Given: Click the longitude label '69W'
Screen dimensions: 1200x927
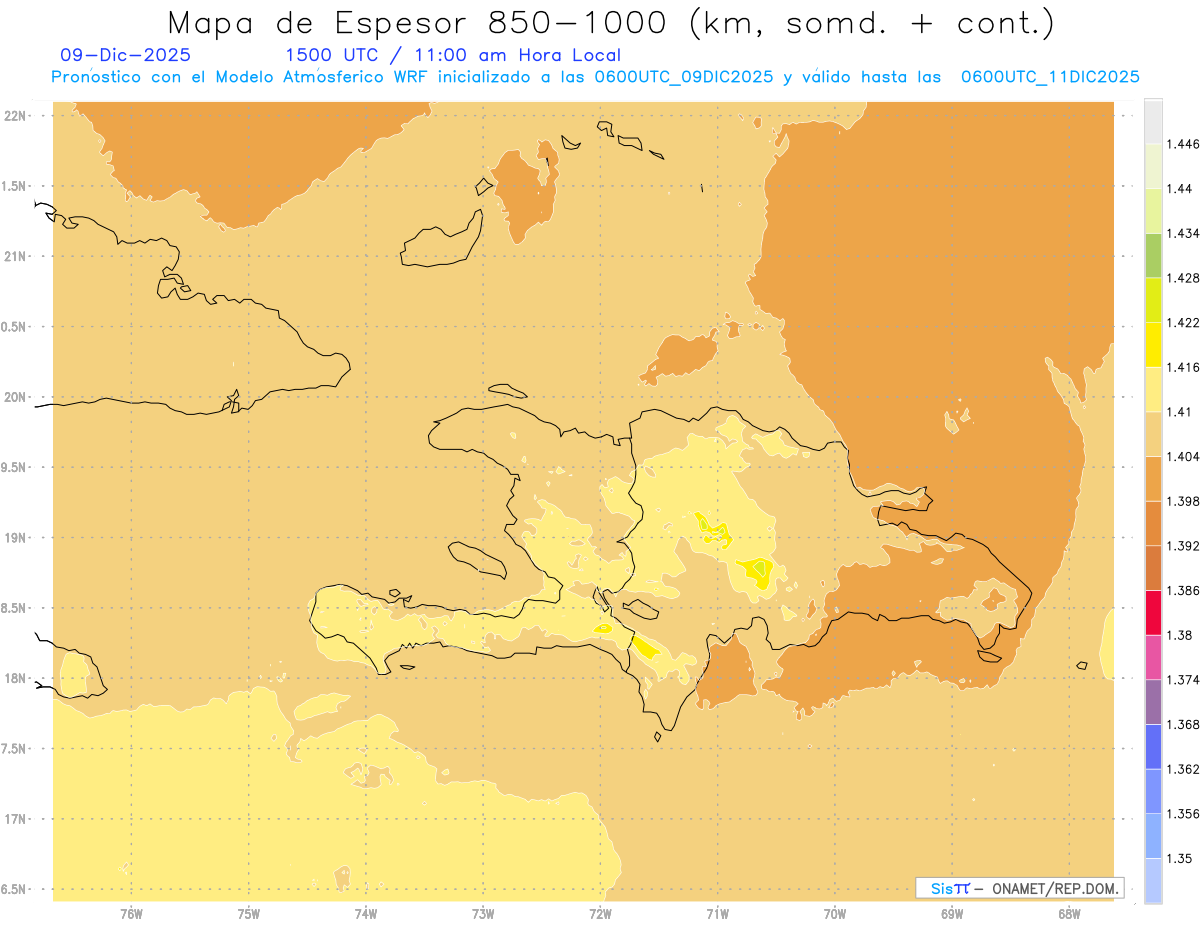Looking at the screenshot, I should [952, 913].
